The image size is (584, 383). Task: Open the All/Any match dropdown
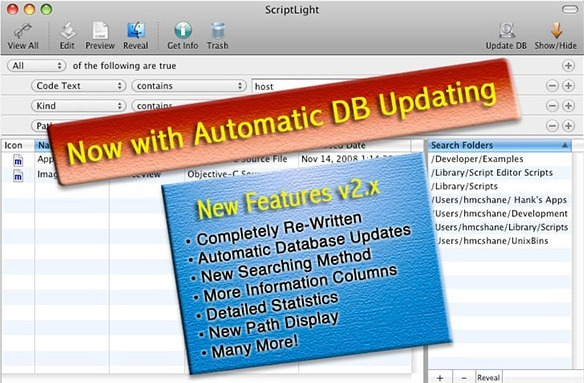[x=36, y=66]
